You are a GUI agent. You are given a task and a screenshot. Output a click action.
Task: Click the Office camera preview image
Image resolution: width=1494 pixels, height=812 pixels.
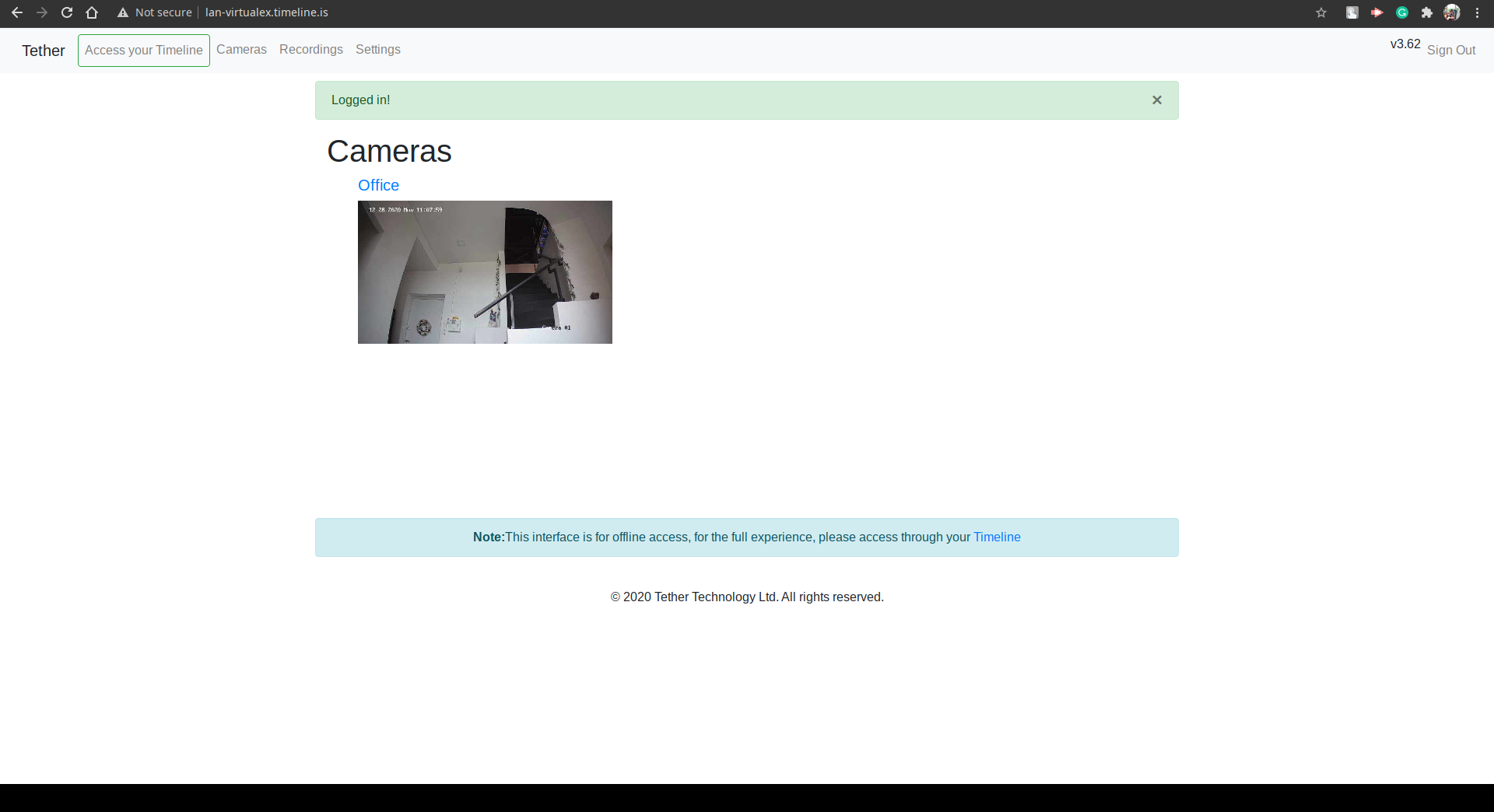click(x=484, y=272)
